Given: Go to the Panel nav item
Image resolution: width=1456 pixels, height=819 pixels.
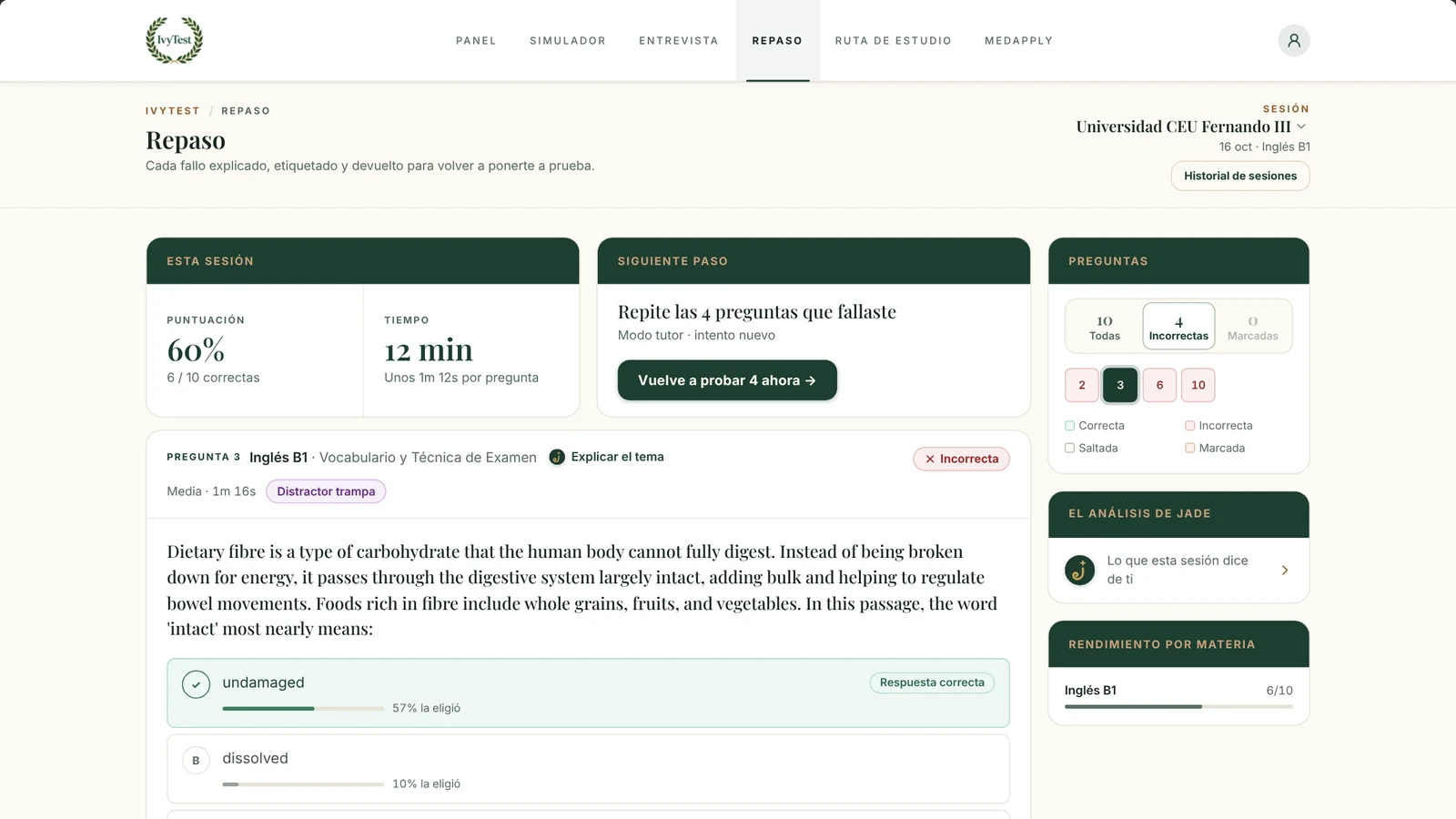Looking at the screenshot, I should point(476,41).
